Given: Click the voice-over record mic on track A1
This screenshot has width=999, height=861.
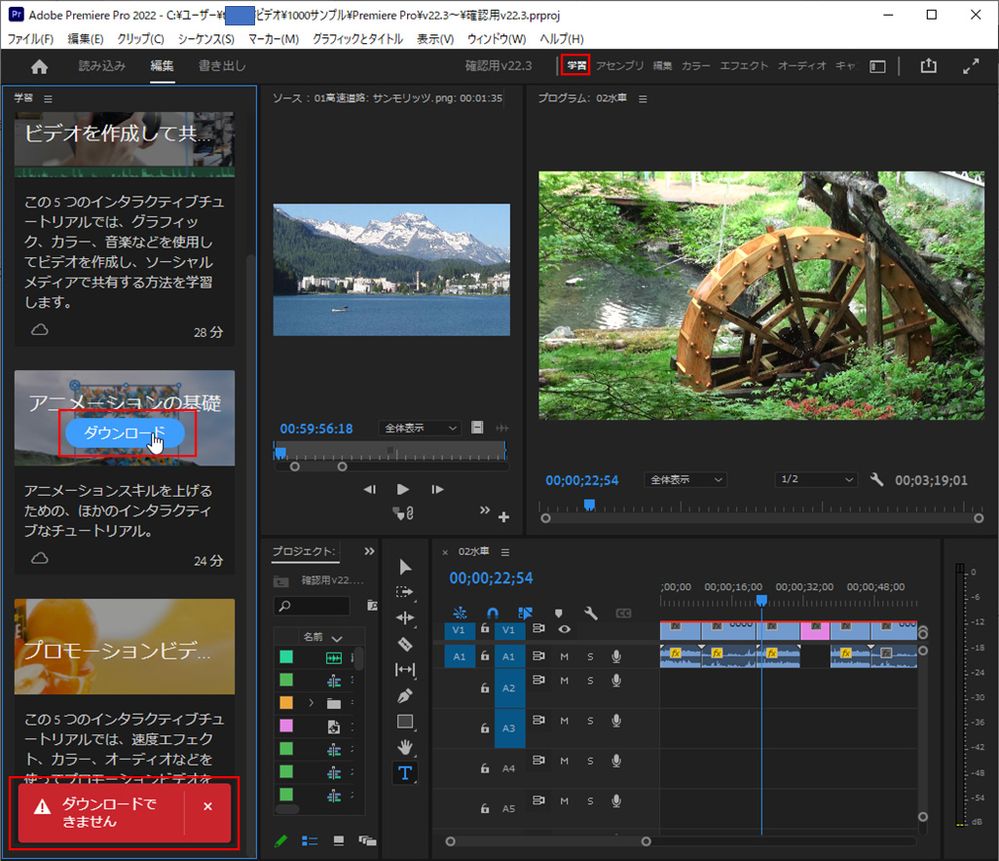Looking at the screenshot, I should pyautogui.click(x=617, y=656).
